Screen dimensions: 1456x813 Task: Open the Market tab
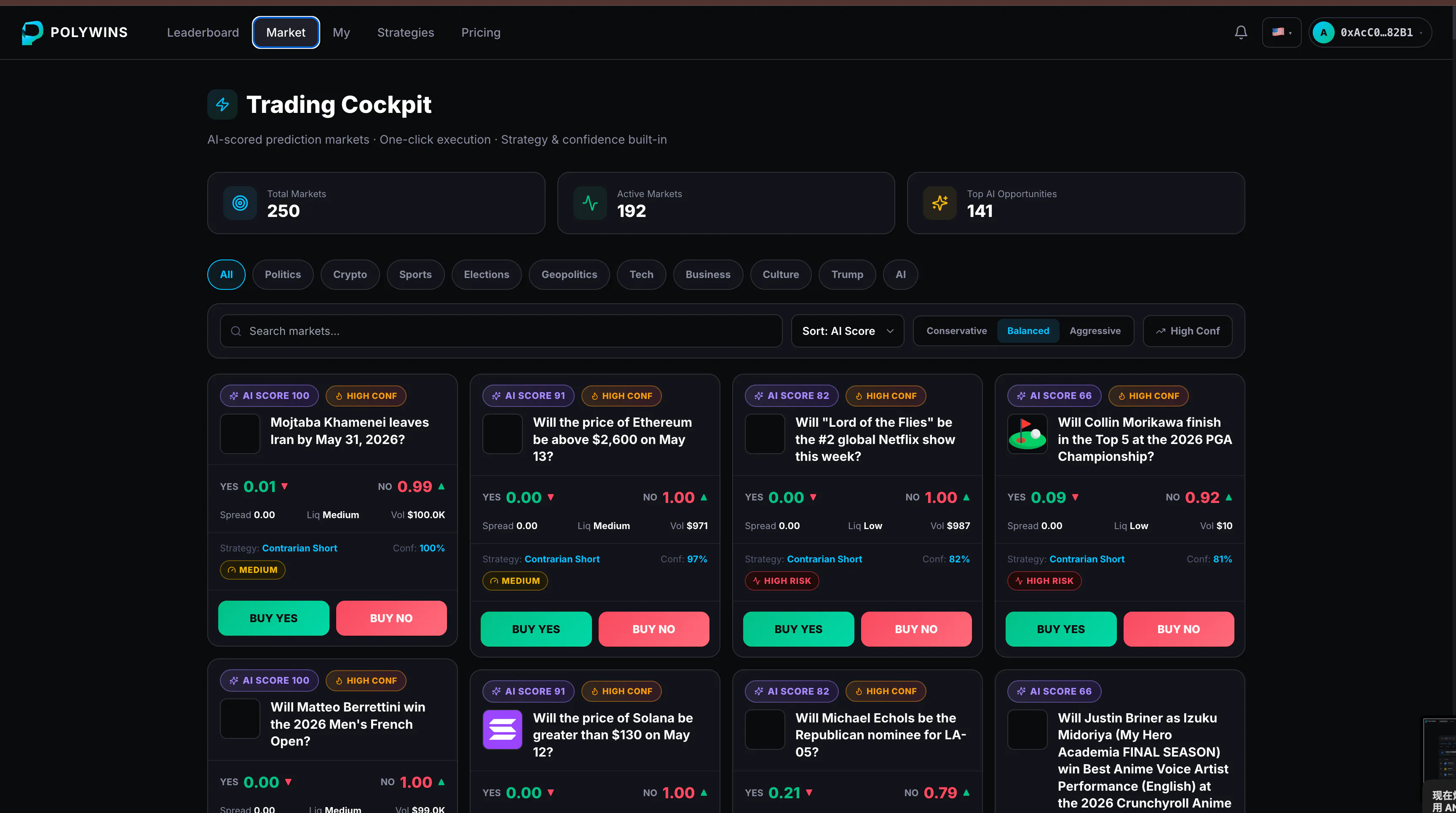[286, 32]
